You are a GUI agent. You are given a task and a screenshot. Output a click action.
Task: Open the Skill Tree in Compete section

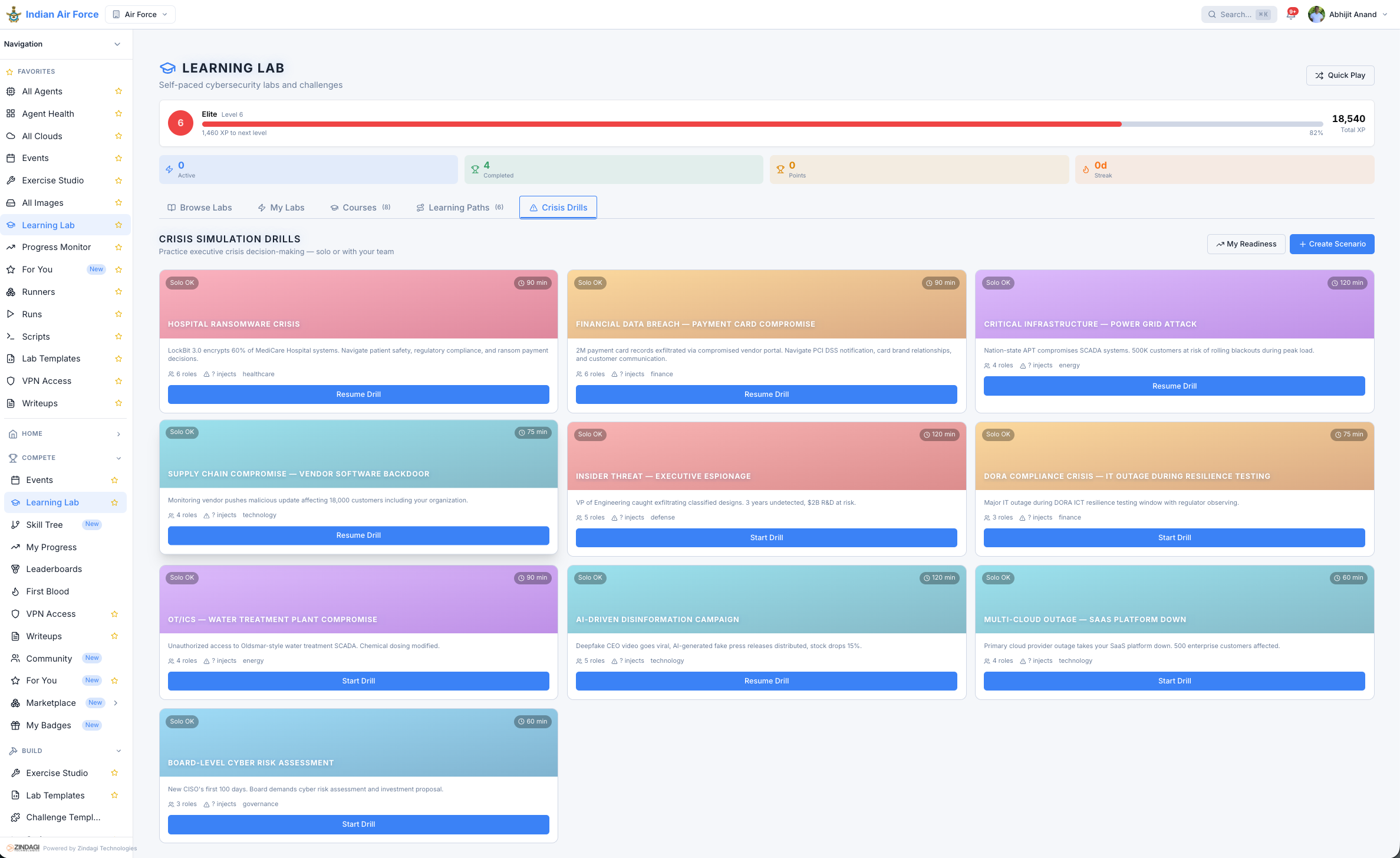pyautogui.click(x=44, y=524)
